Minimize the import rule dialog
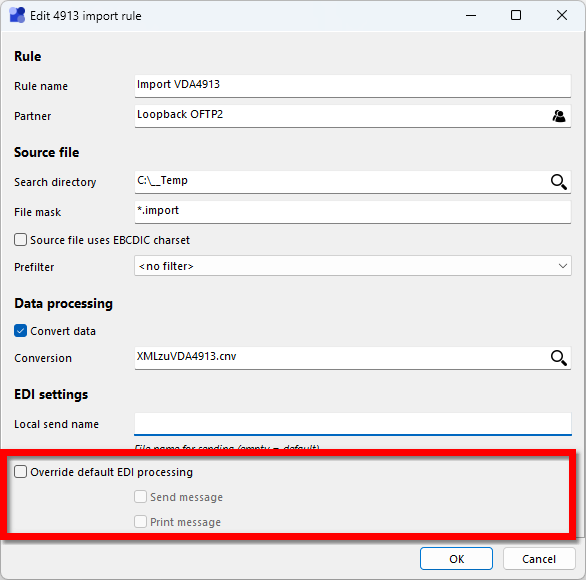Image resolution: width=586 pixels, height=580 pixels. point(471,15)
